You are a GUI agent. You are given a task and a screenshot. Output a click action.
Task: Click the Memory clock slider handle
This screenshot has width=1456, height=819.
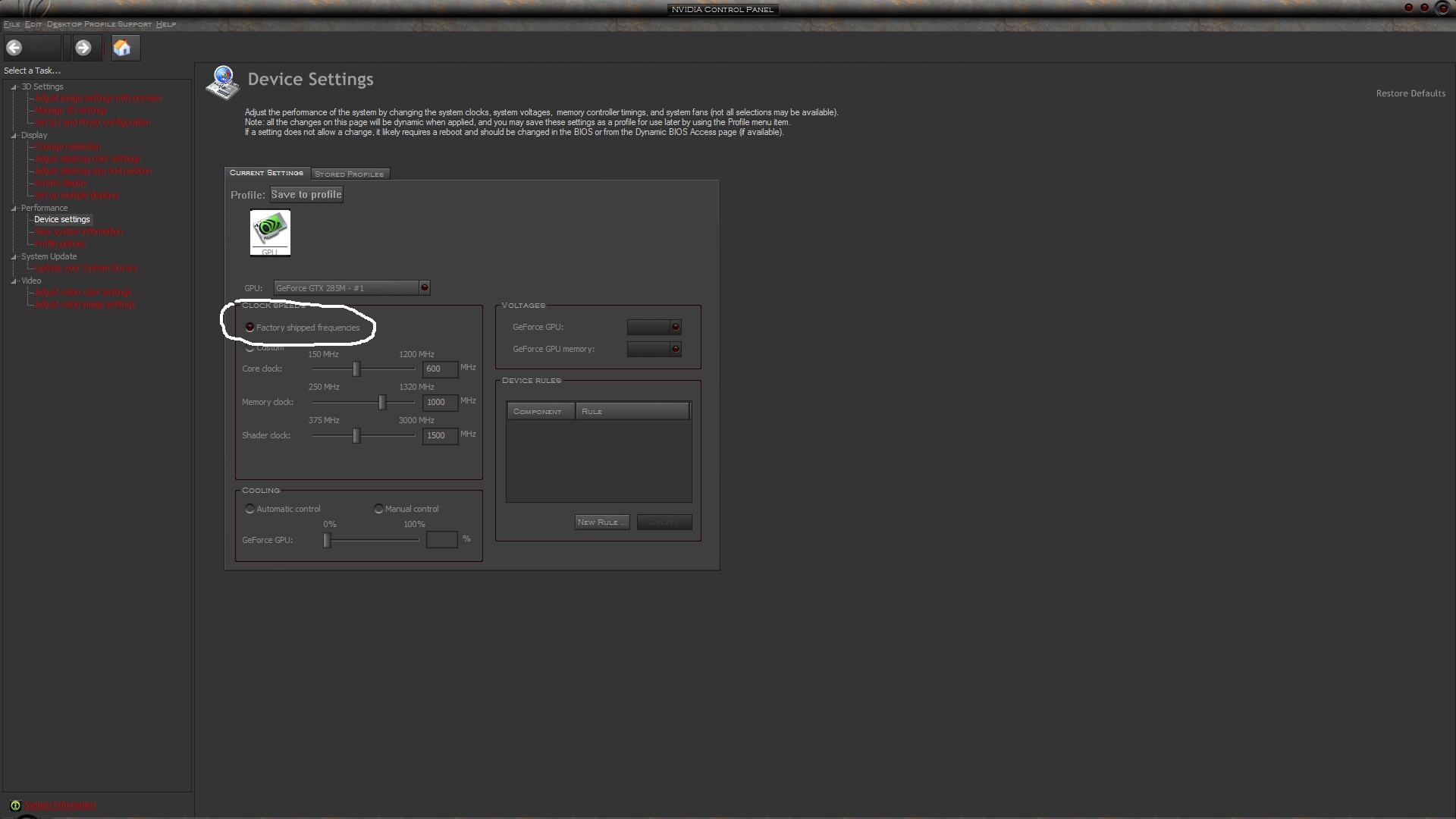point(382,403)
